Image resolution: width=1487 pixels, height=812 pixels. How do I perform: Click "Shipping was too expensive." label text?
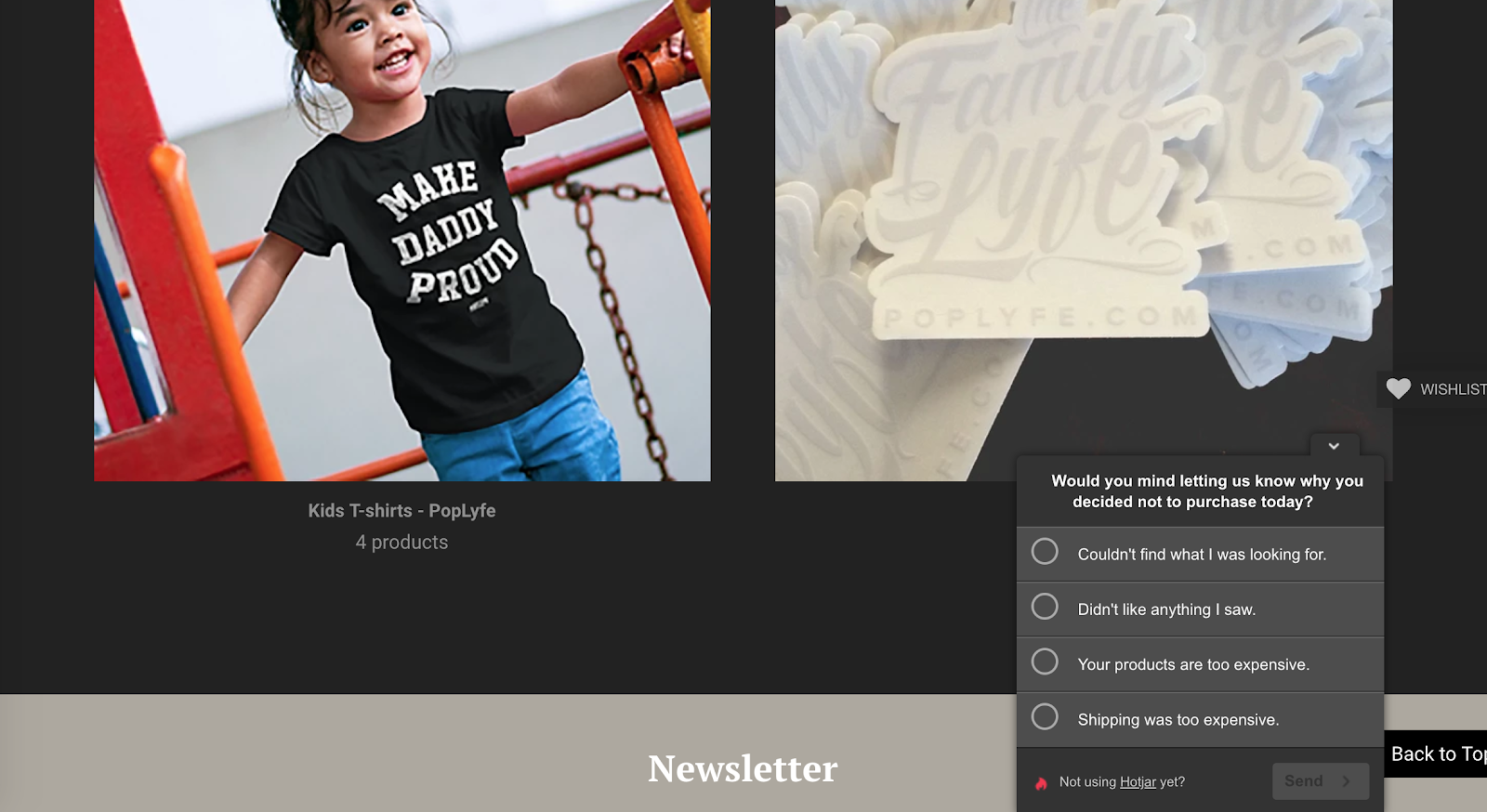click(1178, 720)
